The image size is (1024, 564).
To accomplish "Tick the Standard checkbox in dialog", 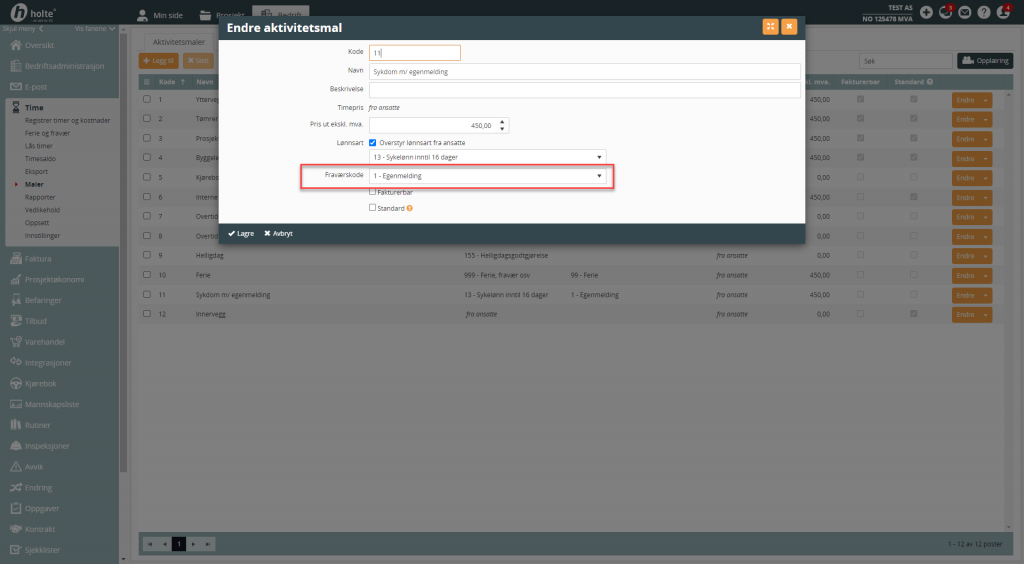I will click(373, 208).
